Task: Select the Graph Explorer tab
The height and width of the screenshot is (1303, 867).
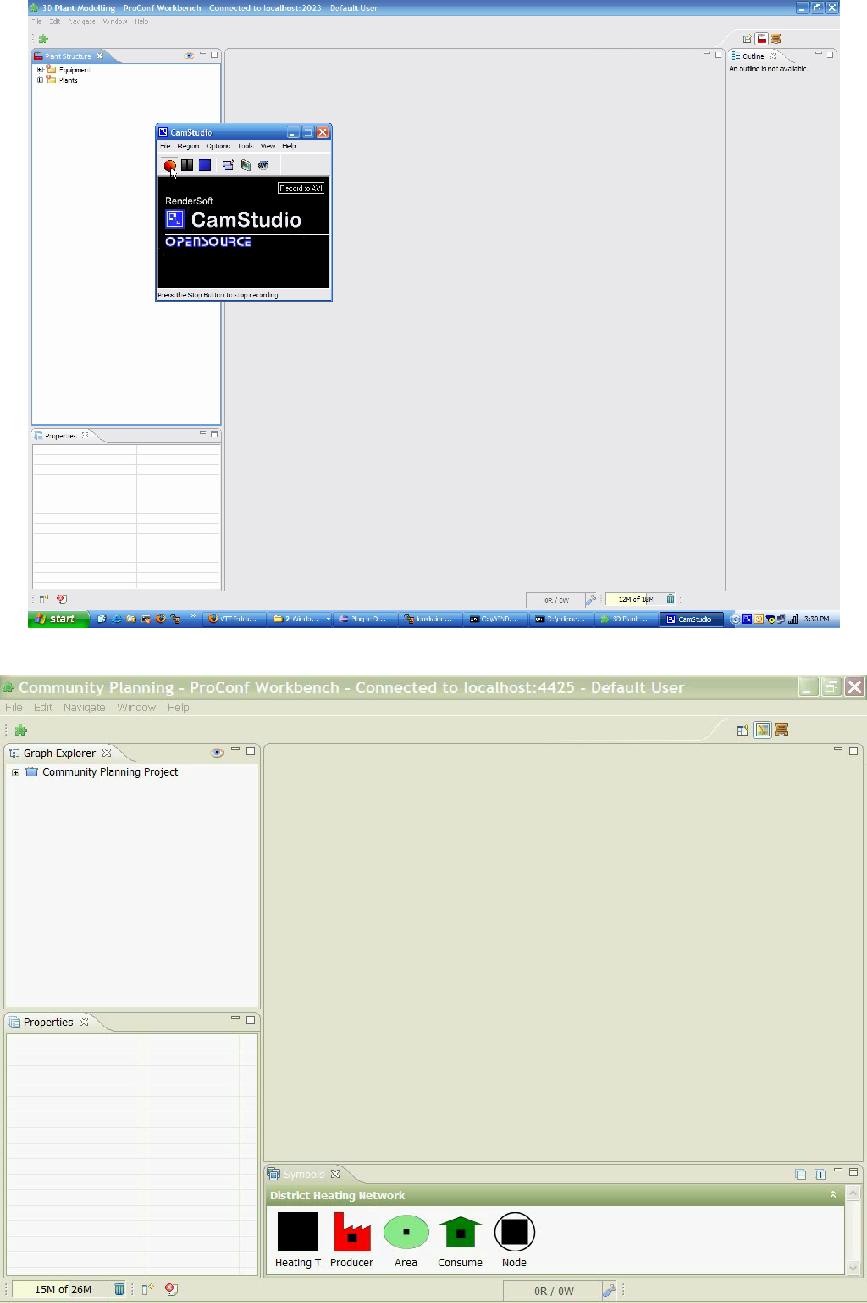Action: click(58, 752)
